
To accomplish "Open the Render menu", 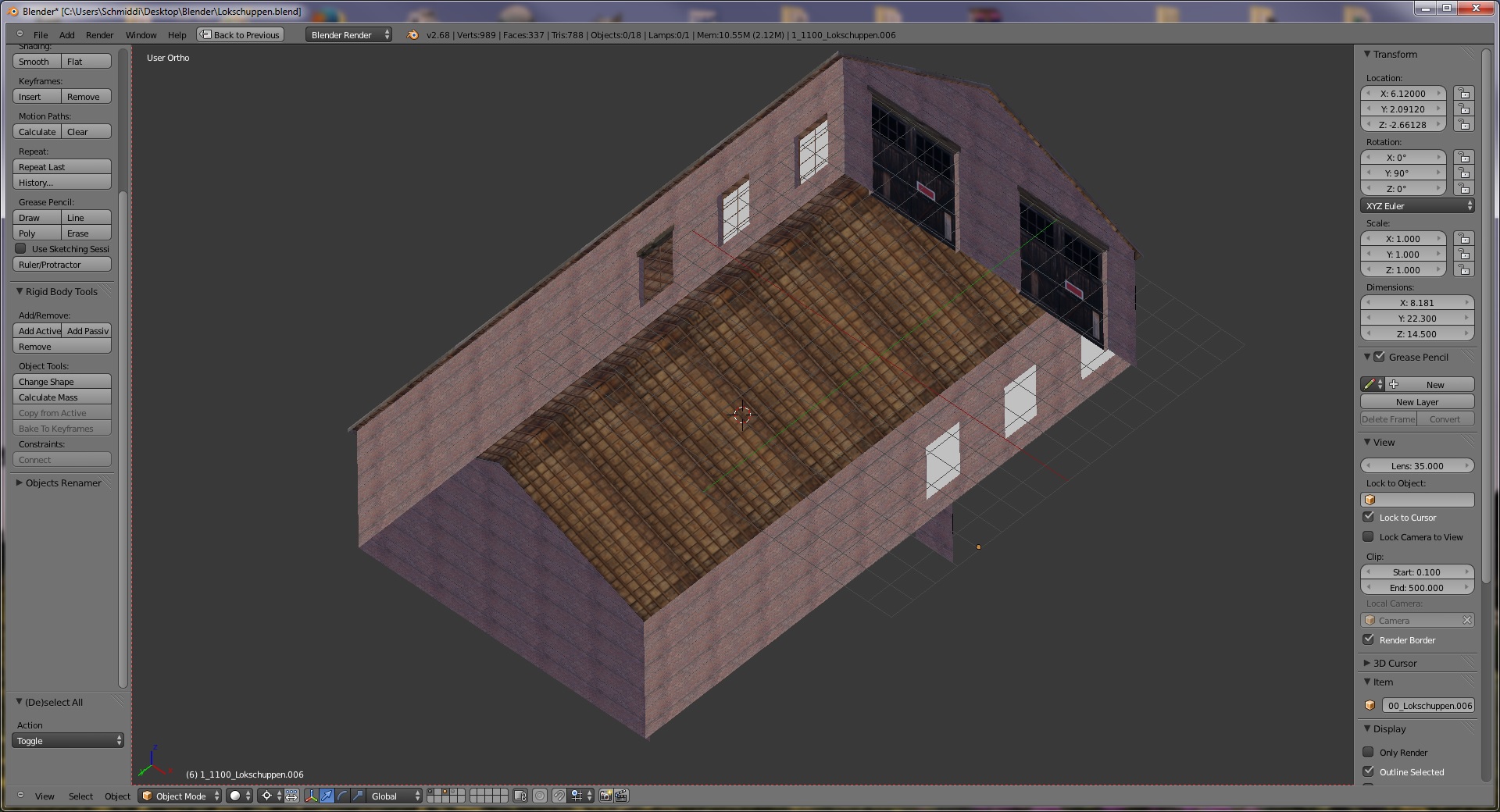I will point(99,35).
